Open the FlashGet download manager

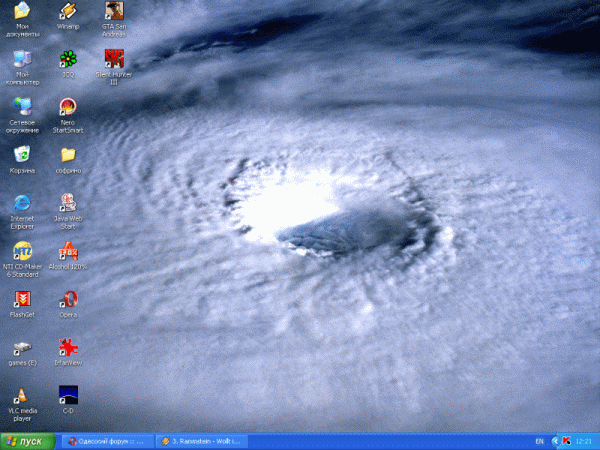coord(22,298)
